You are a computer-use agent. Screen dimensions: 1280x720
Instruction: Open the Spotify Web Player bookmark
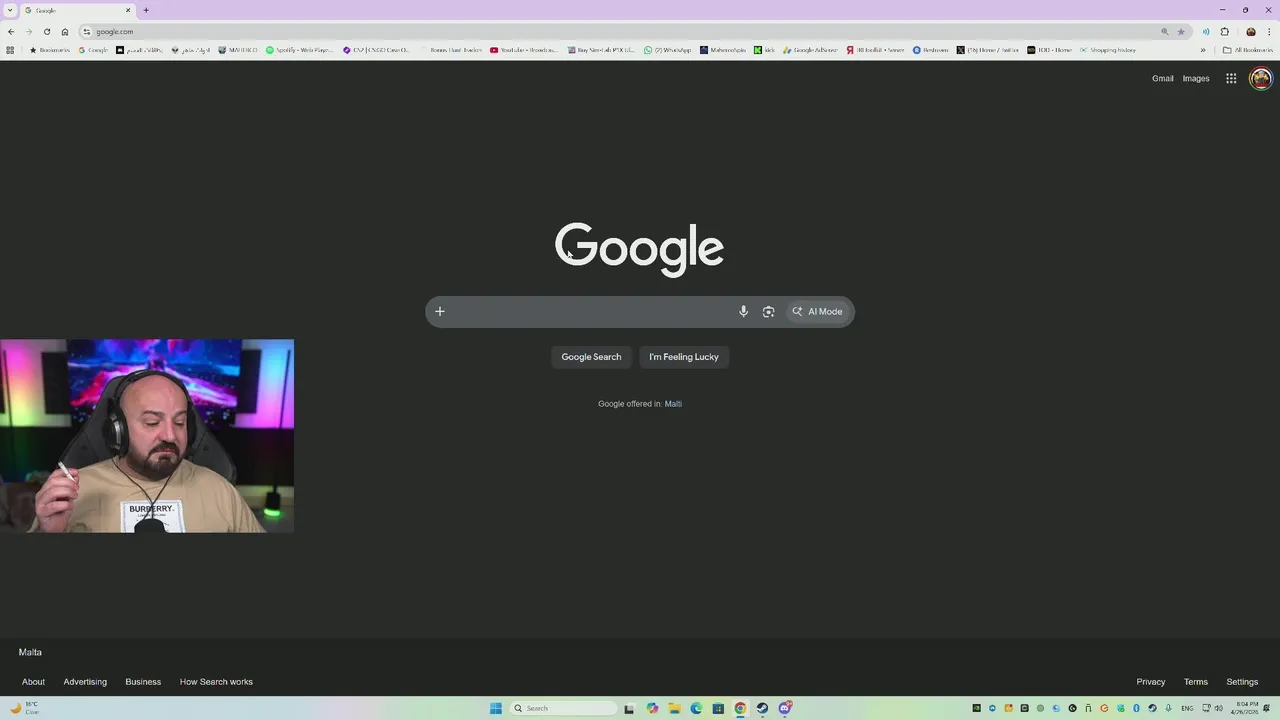click(x=299, y=50)
